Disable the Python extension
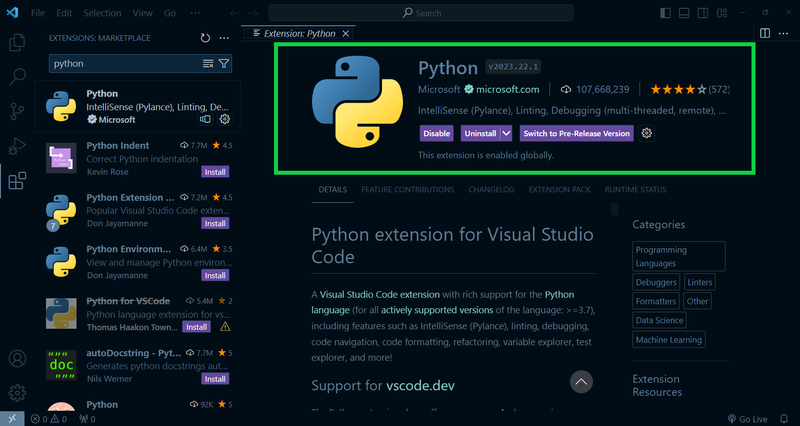This screenshot has height=426, width=800. point(437,133)
